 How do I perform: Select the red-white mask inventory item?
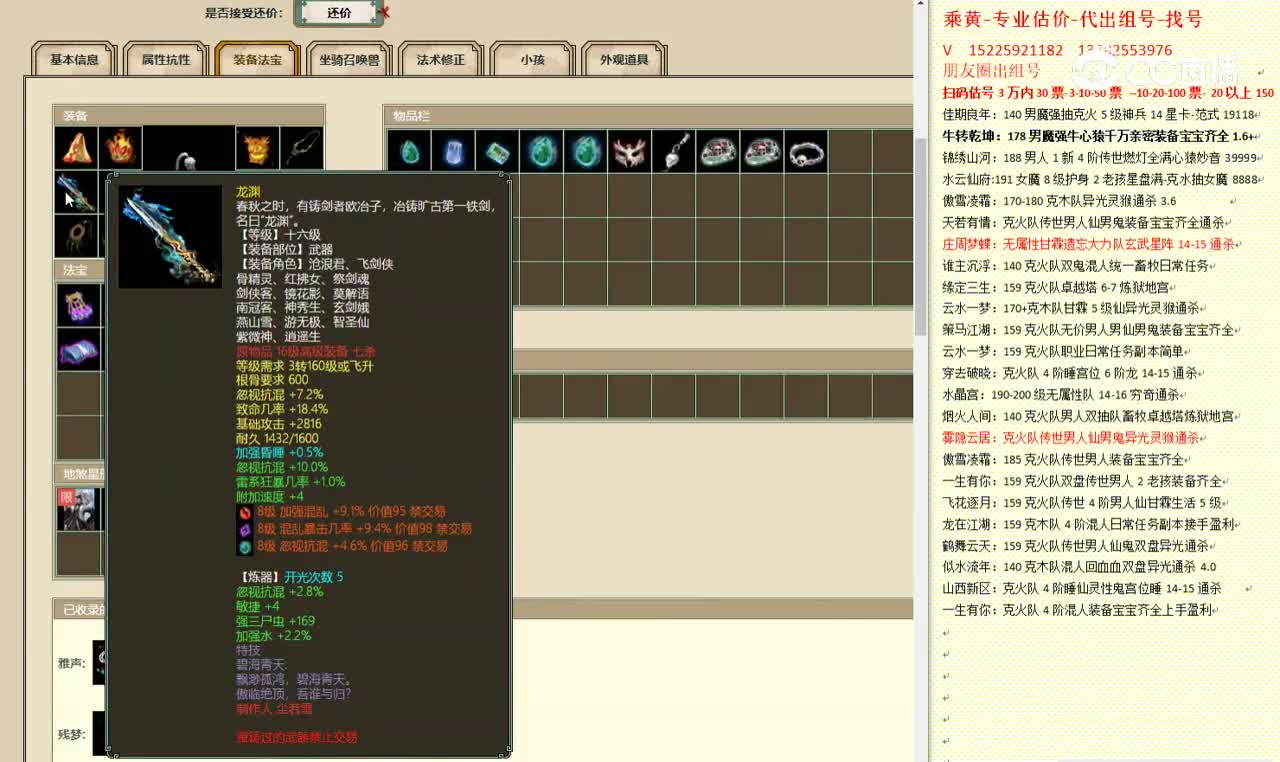629,152
